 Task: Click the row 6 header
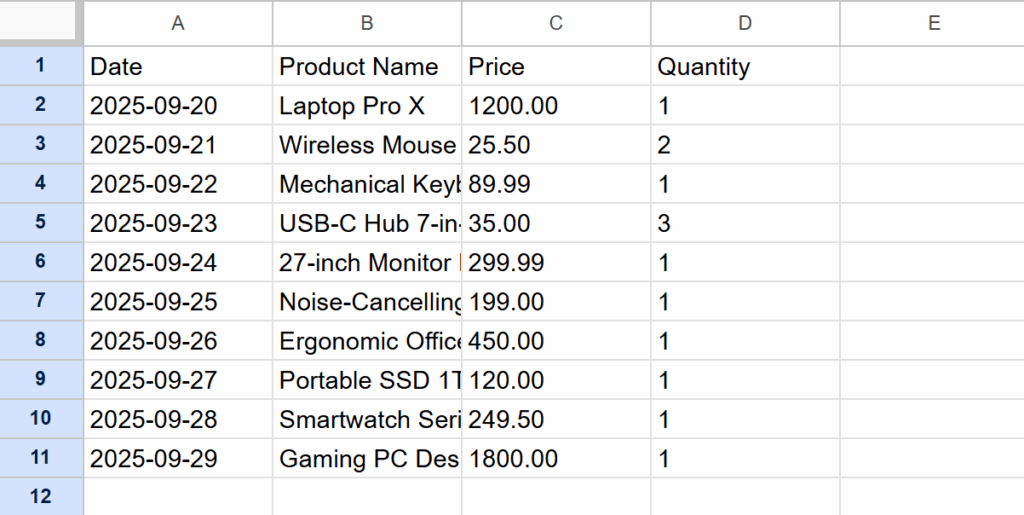(x=41, y=262)
